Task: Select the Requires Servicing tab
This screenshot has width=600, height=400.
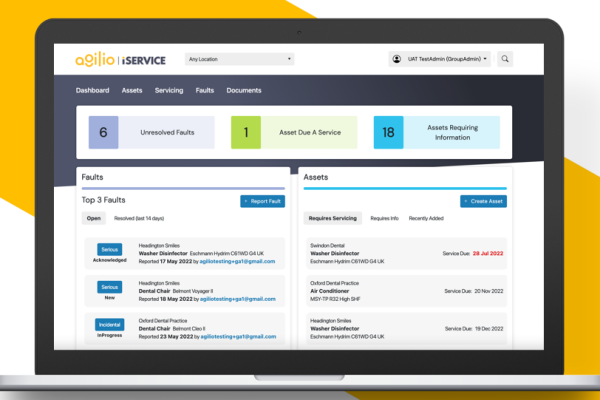Action: click(x=333, y=218)
